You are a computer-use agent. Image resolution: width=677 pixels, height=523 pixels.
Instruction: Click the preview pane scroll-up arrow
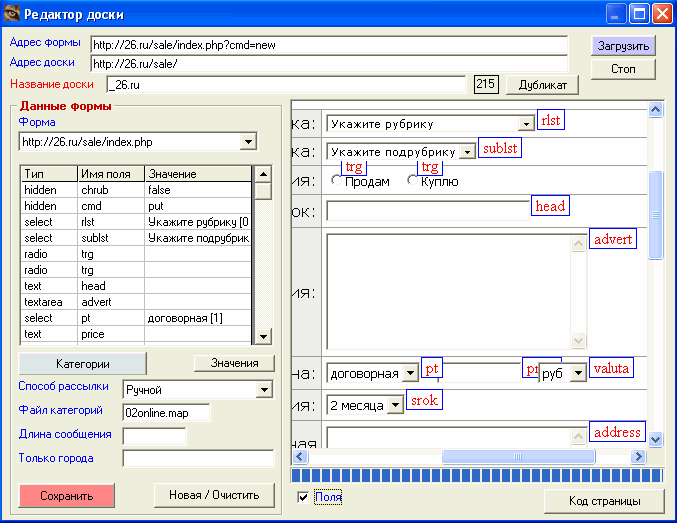655,110
